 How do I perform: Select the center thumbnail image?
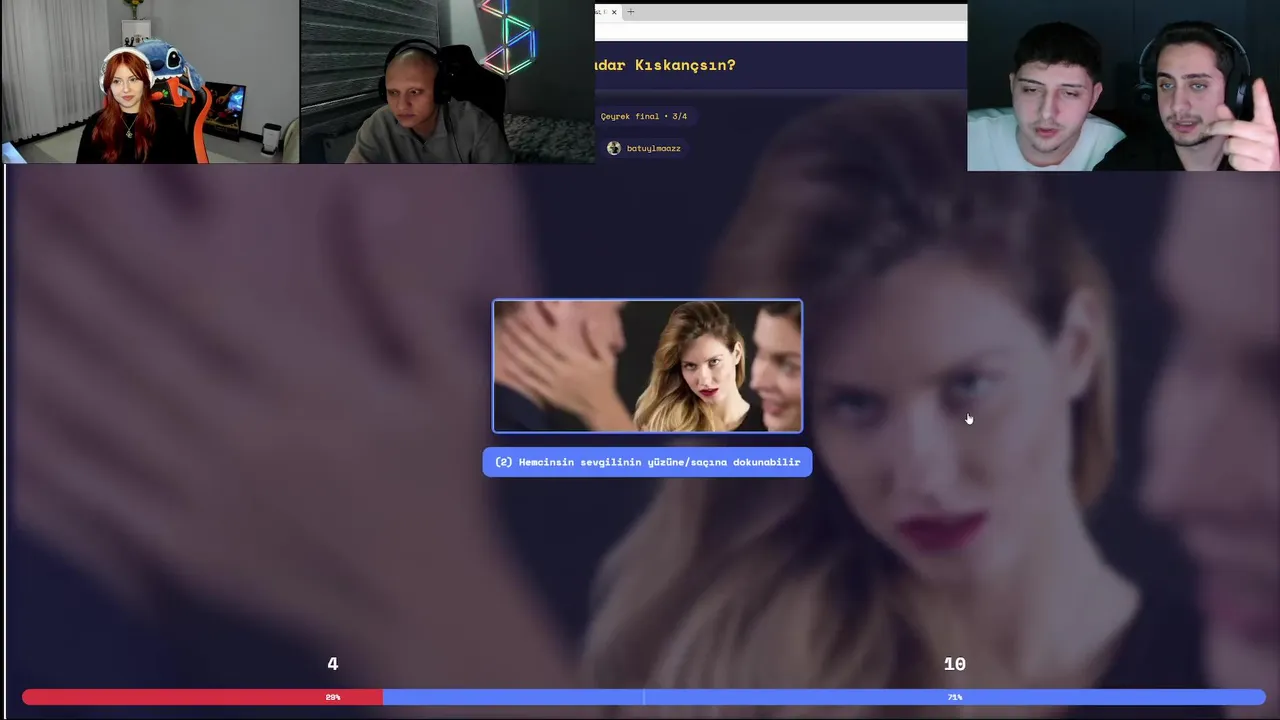point(647,366)
